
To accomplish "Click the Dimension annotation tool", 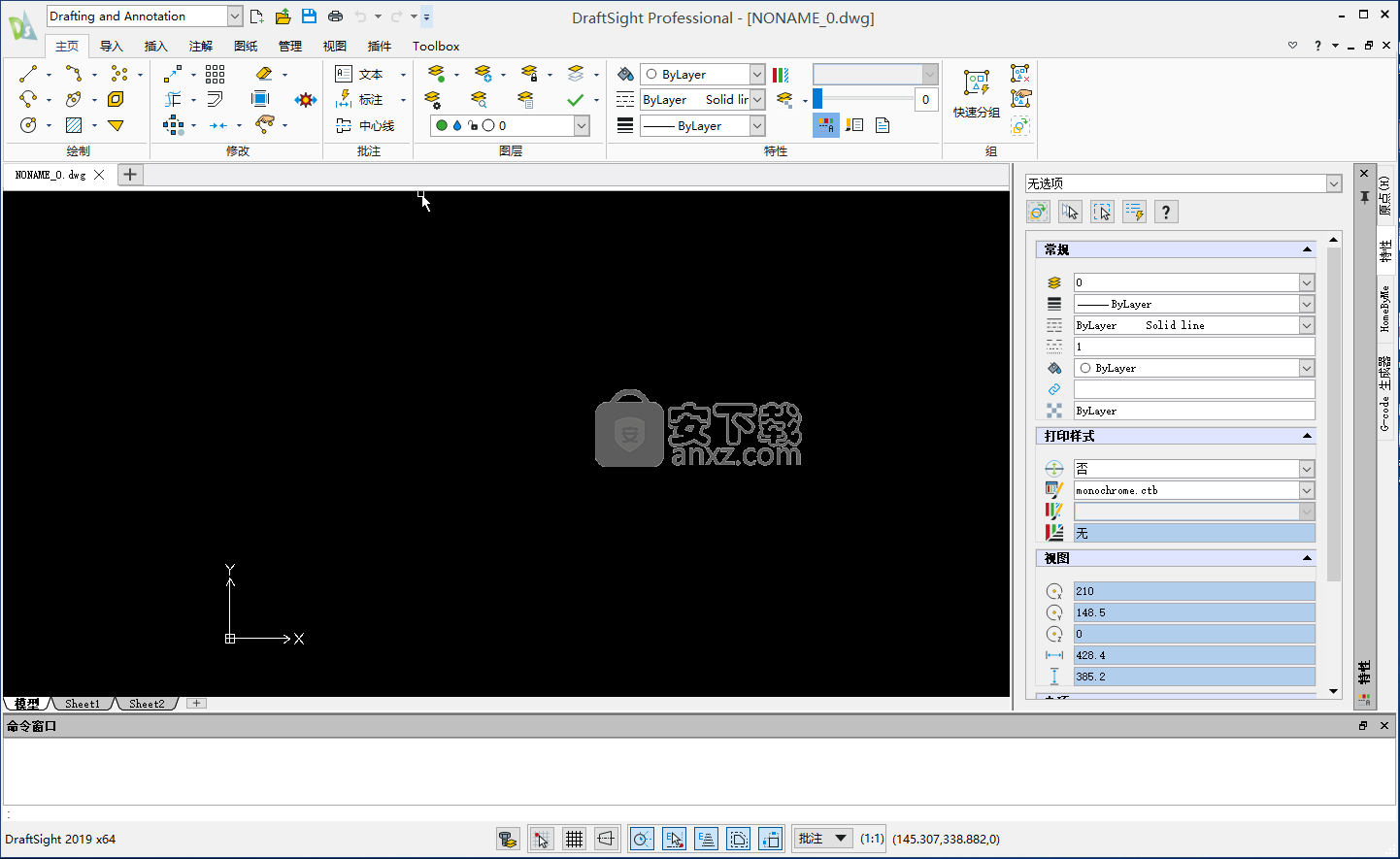I will pos(359,99).
